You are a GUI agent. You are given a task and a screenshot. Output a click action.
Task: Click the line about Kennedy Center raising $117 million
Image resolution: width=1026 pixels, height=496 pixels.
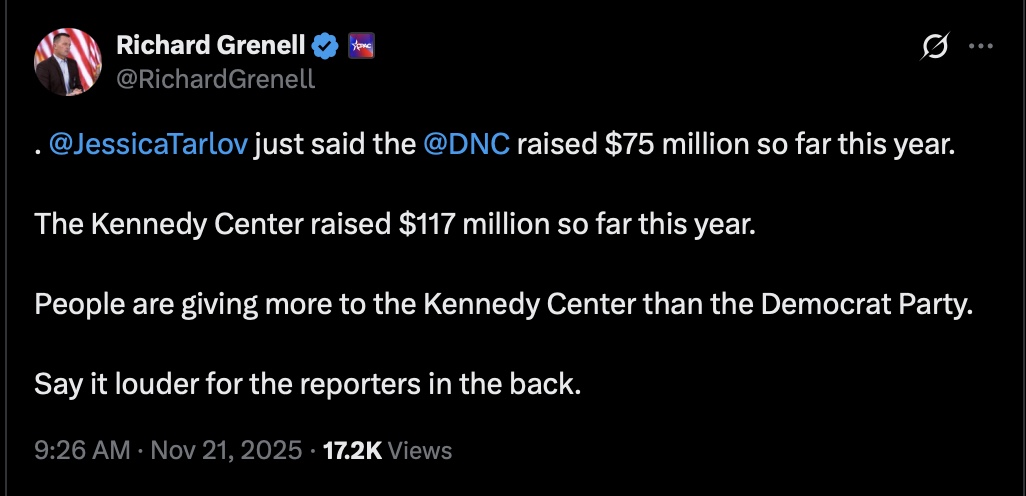(x=397, y=225)
